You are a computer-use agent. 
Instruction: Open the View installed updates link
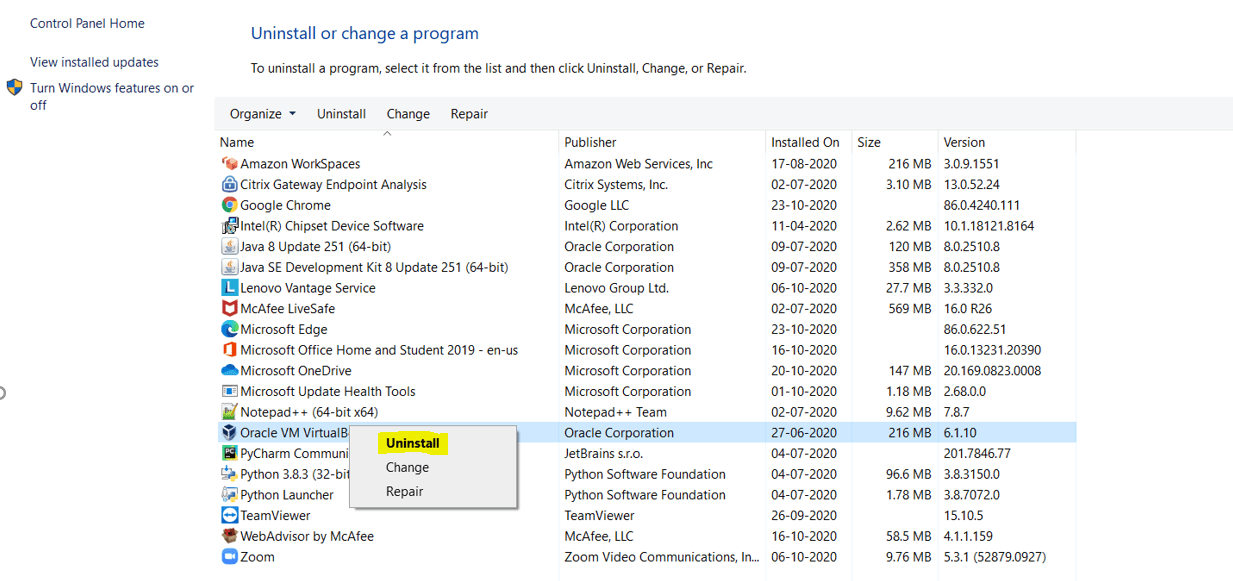[x=94, y=62]
